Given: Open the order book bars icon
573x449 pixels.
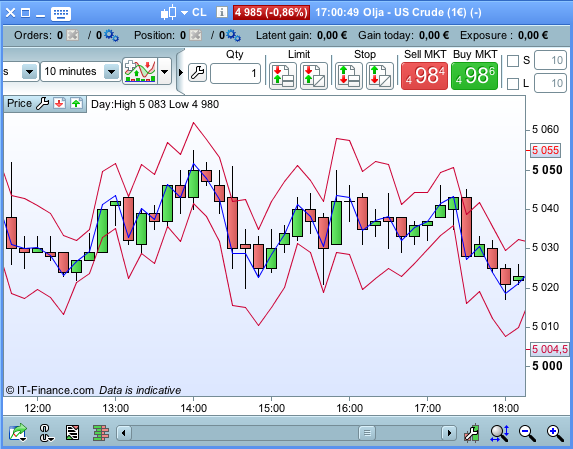Looking at the screenshot, I should click(x=101, y=433).
